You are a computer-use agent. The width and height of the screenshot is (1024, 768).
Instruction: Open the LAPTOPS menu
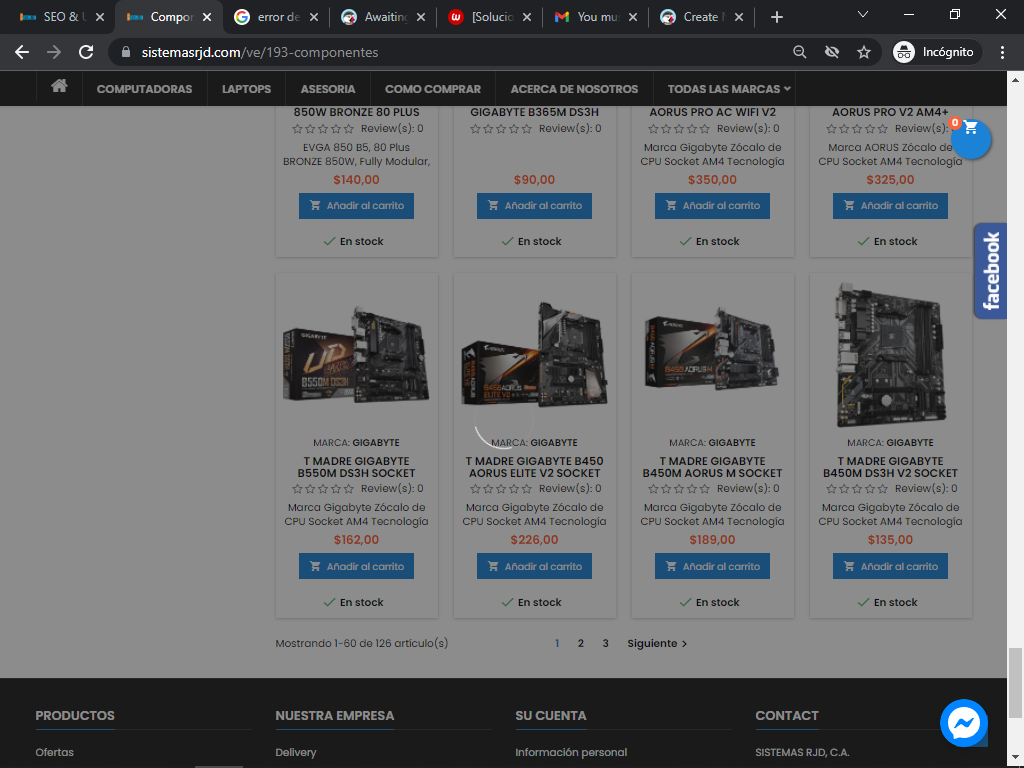tap(246, 89)
